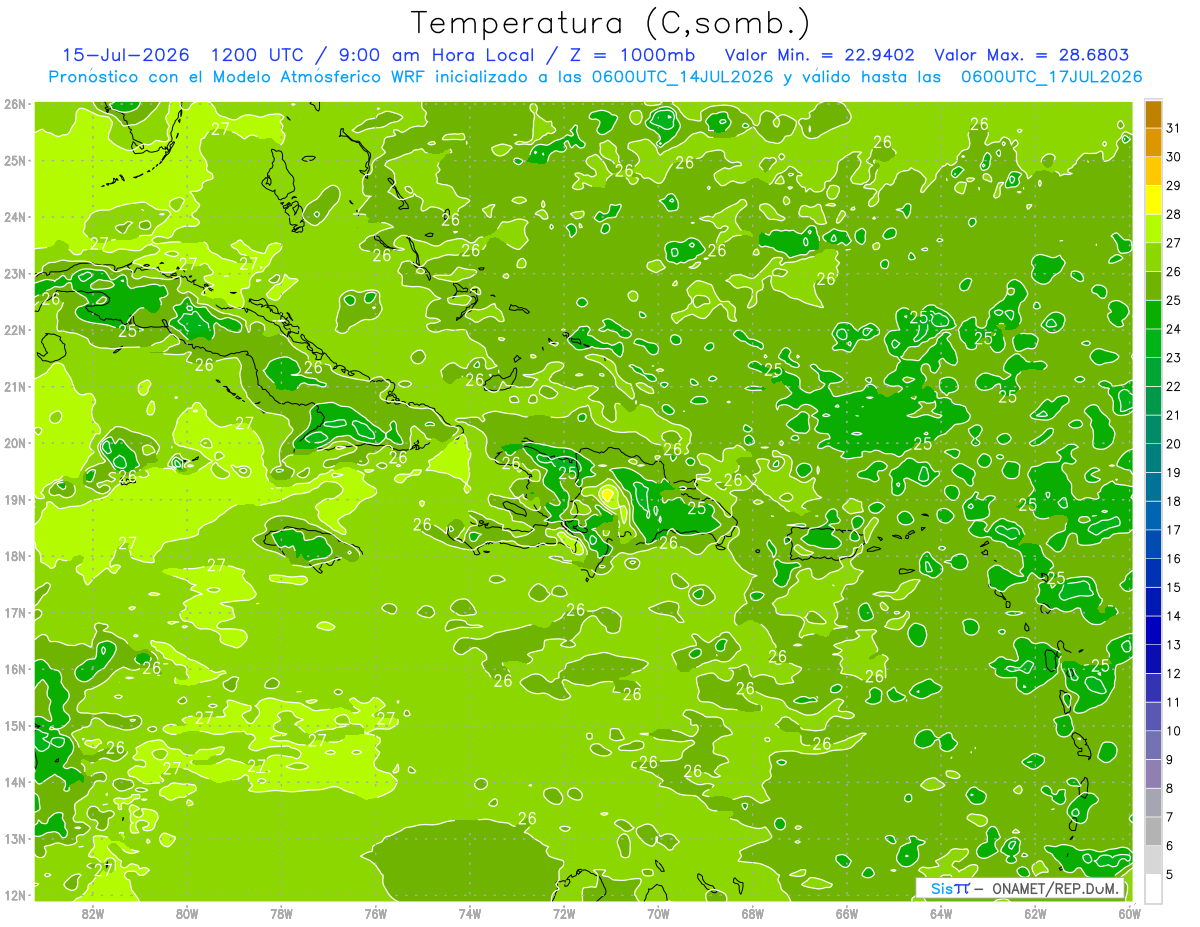Screen dimensions: 1200x927
Task: Click latitude label "17N"
Action: click(x=14, y=612)
